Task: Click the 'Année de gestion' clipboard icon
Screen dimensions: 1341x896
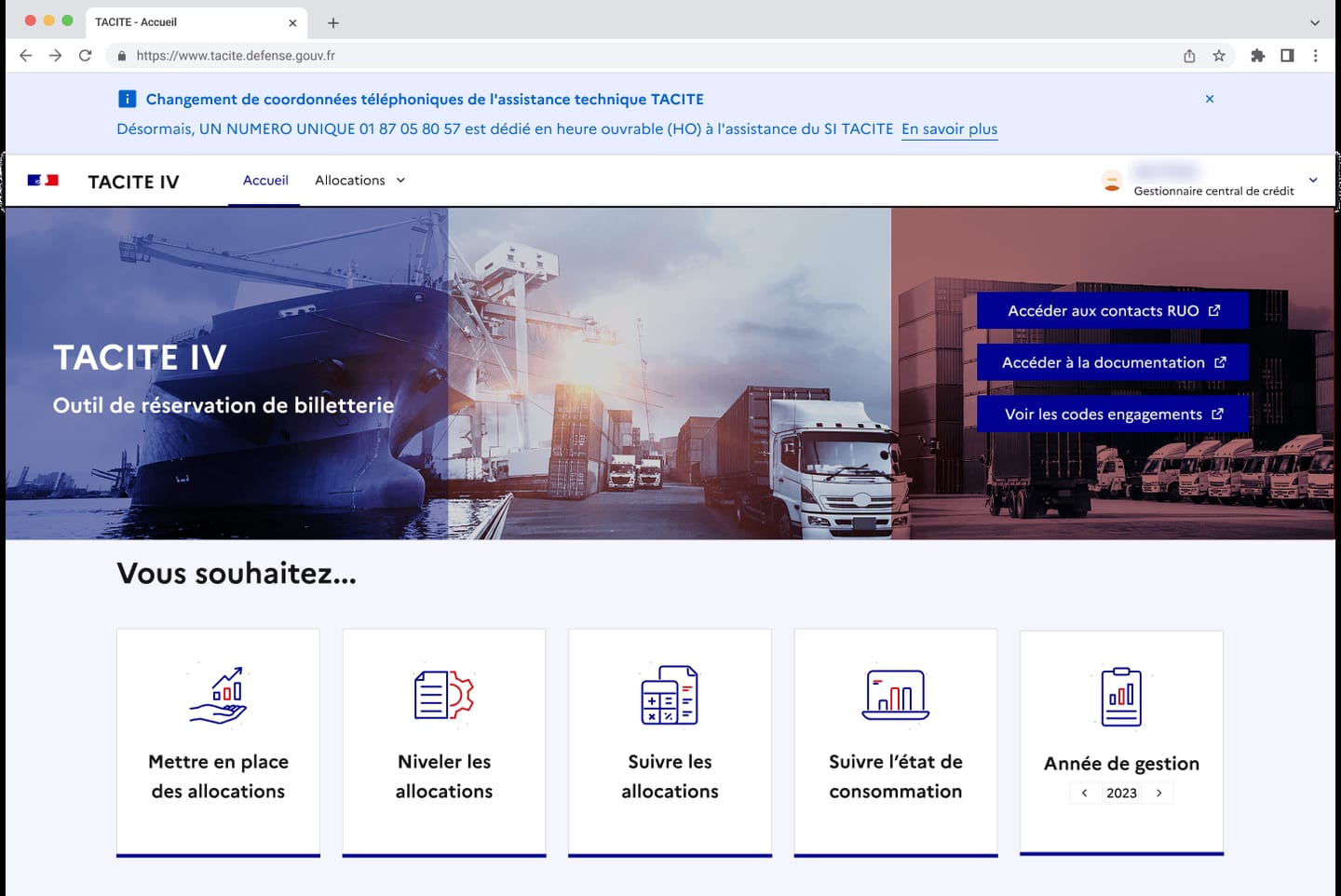Action: 1121,697
